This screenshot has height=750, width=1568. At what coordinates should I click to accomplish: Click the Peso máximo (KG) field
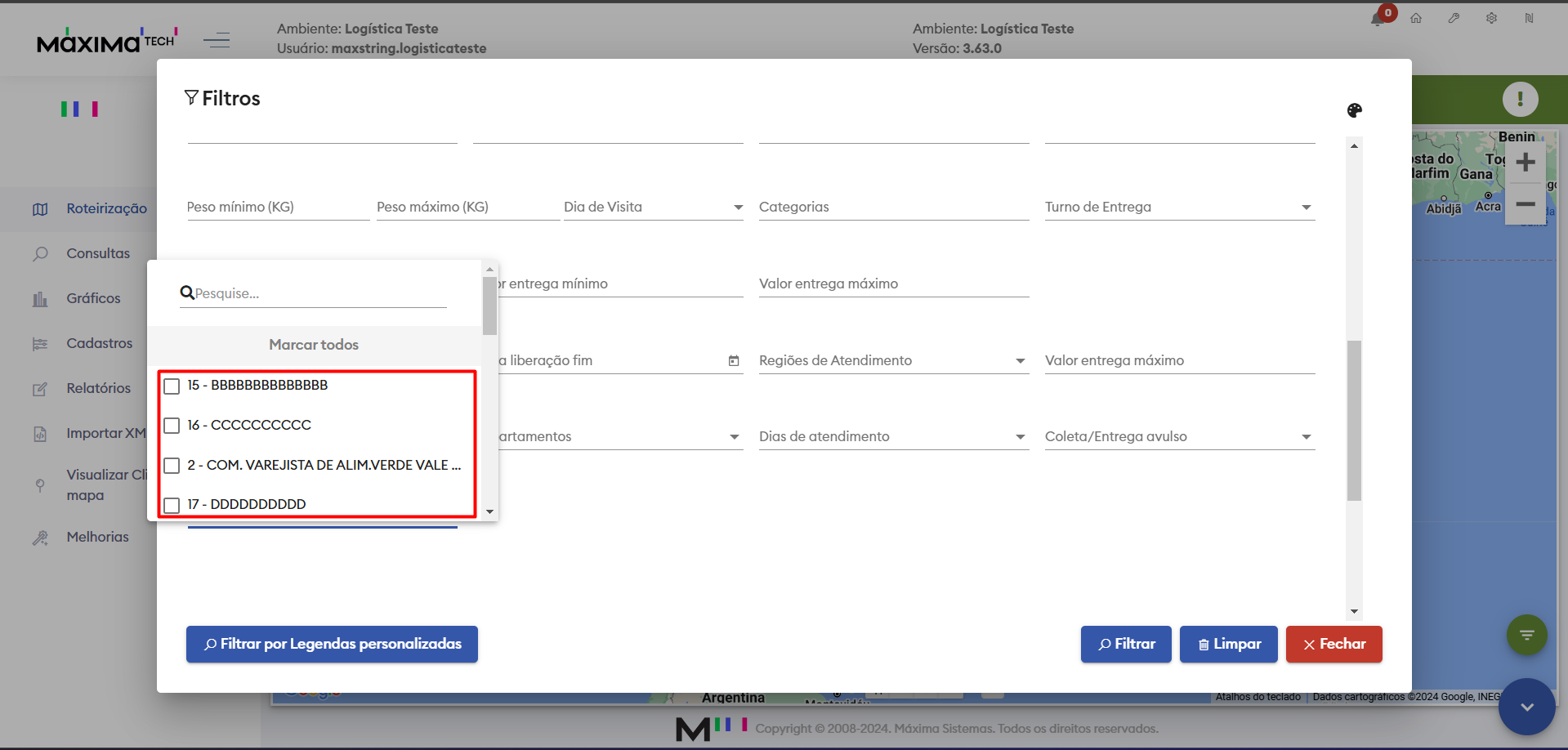pyautogui.click(x=468, y=208)
